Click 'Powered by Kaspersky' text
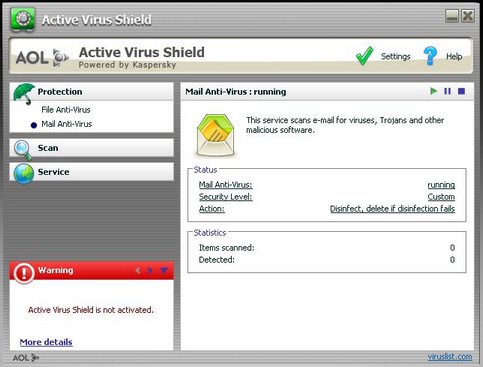The height and width of the screenshot is (367, 483). point(127,65)
